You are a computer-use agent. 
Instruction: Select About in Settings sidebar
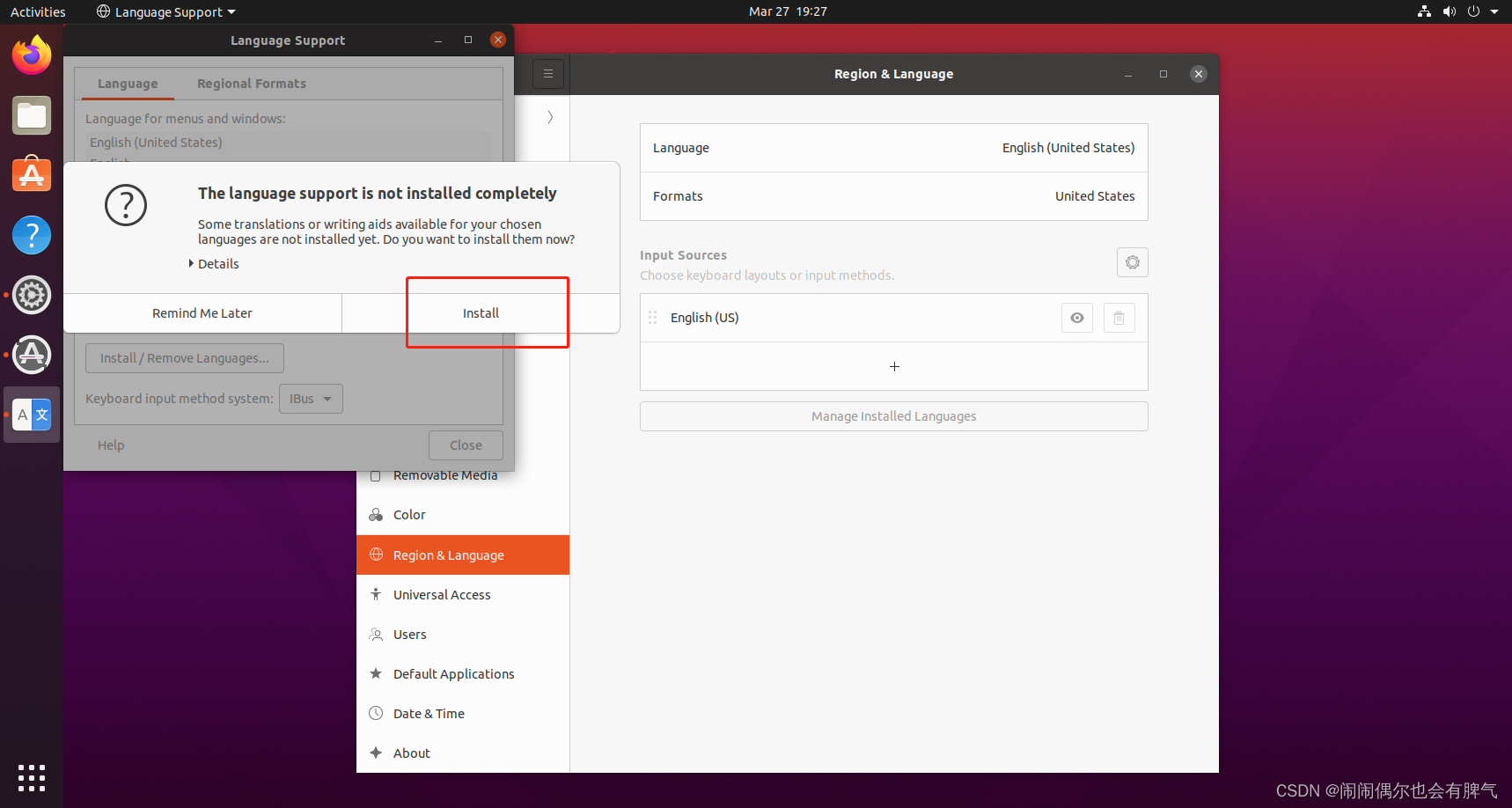[x=463, y=753]
